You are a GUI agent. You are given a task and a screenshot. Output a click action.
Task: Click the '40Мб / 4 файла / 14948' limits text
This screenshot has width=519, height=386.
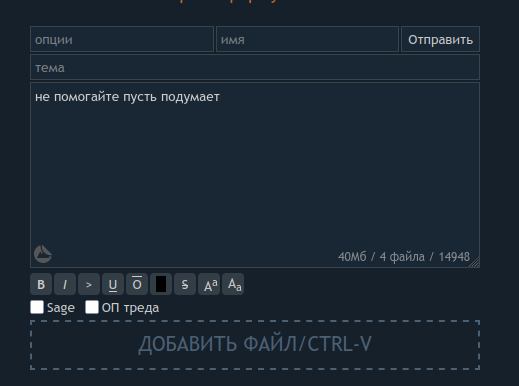404,257
